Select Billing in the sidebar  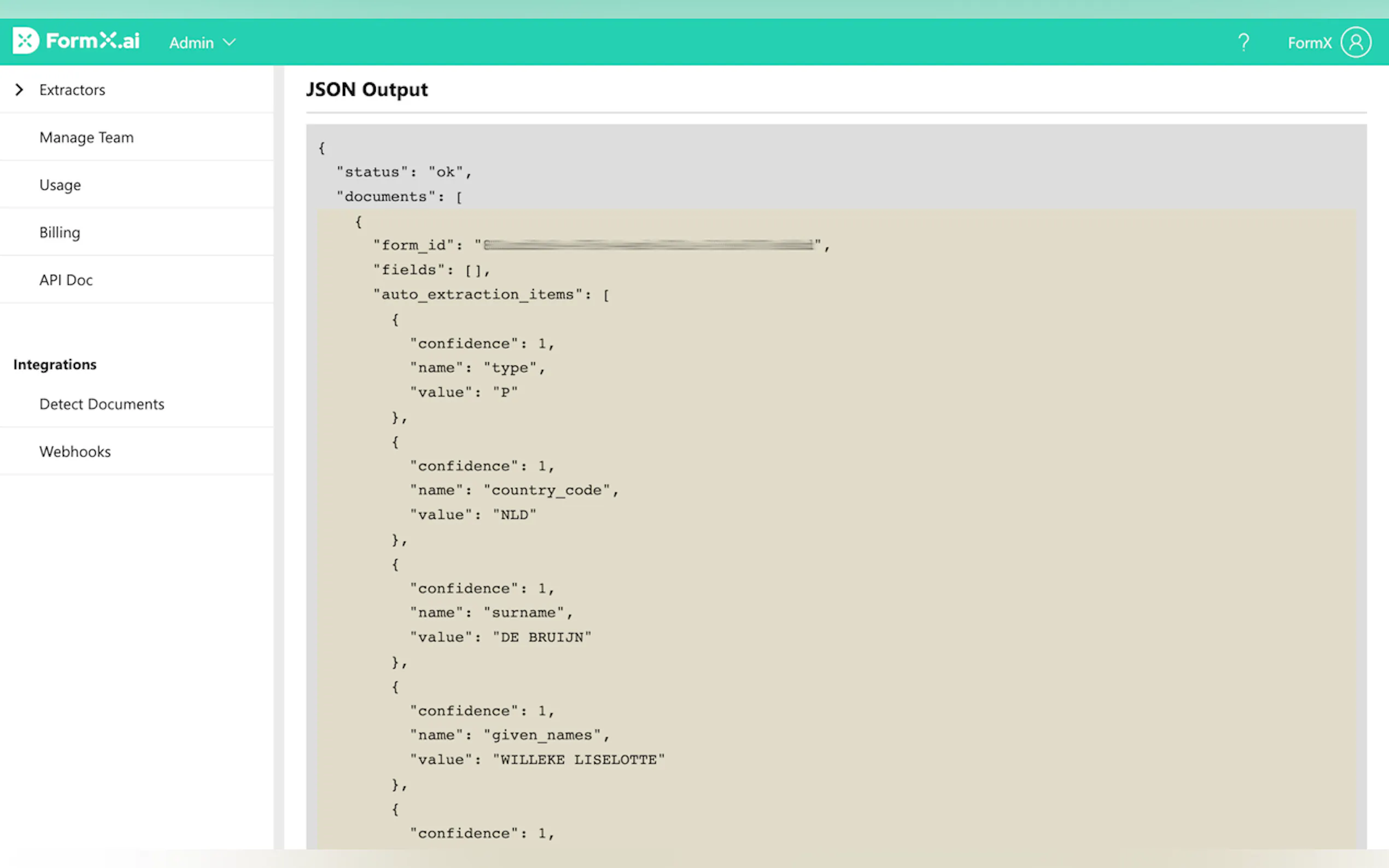coord(60,232)
